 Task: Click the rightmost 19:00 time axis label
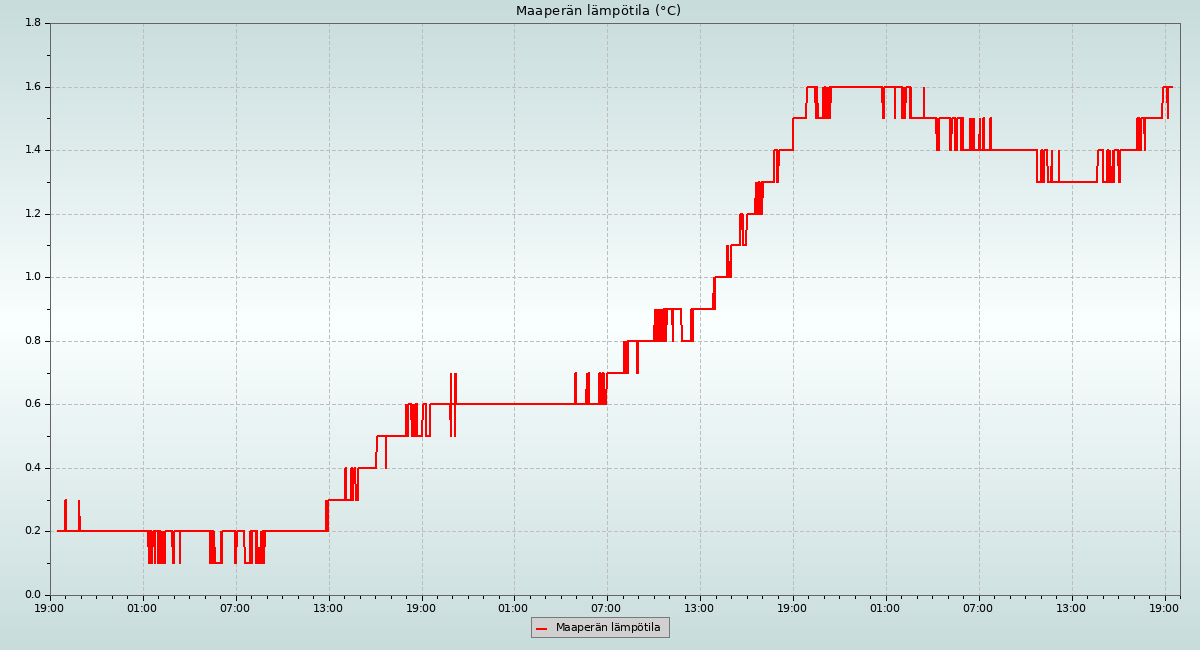pyautogui.click(x=1165, y=608)
